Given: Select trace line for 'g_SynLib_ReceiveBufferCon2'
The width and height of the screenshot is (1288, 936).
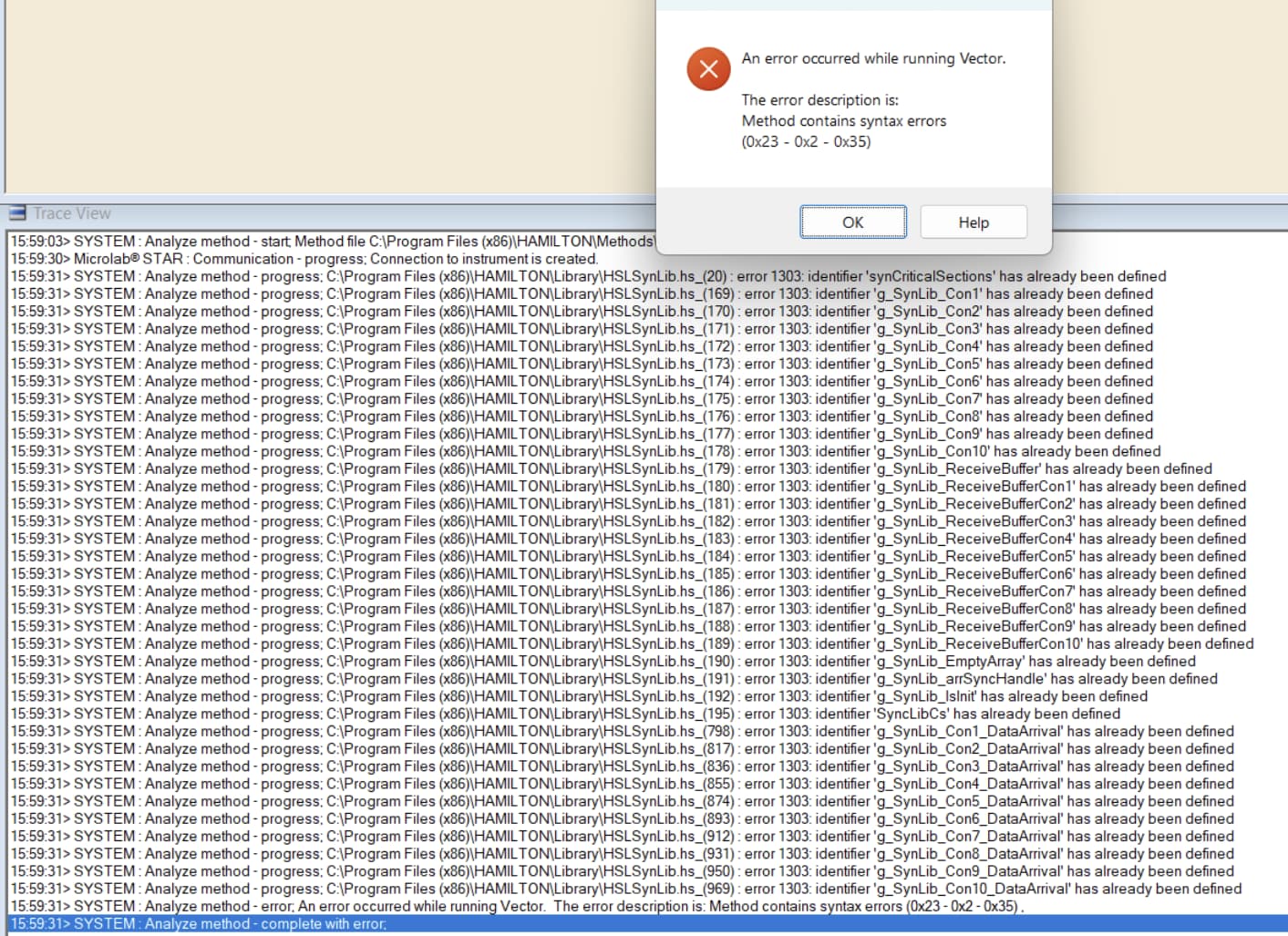Looking at the screenshot, I should [x=628, y=504].
